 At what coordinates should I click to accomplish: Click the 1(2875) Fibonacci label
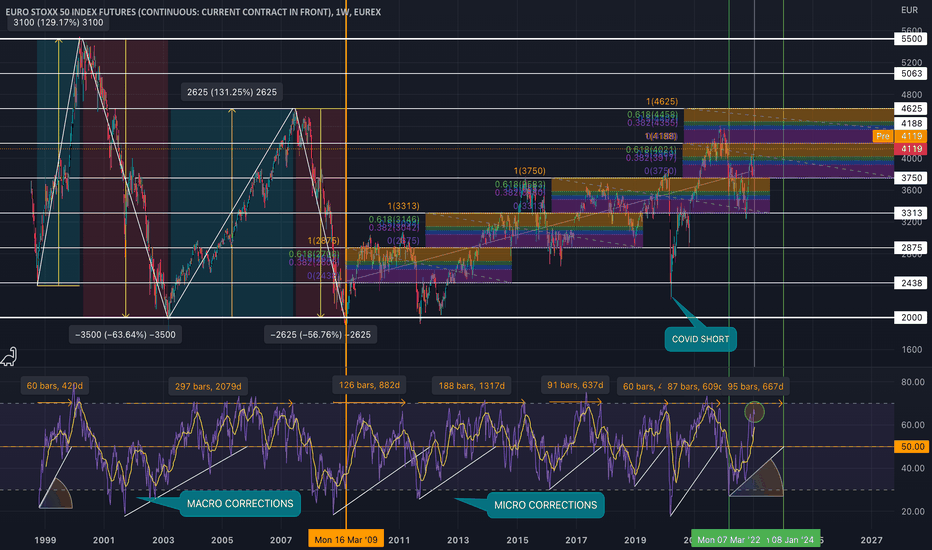coord(323,240)
